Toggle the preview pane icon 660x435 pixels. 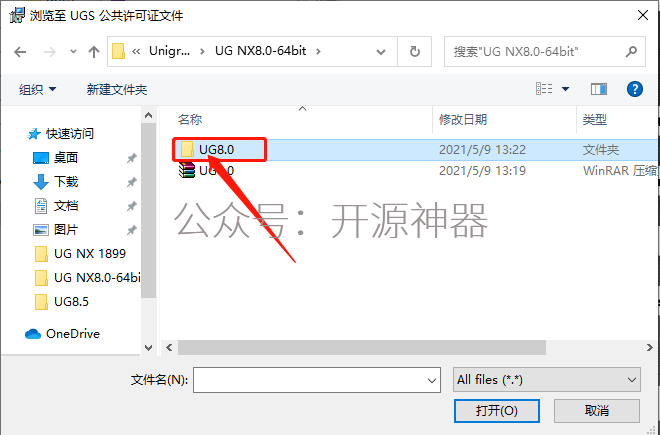click(x=599, y=89)
